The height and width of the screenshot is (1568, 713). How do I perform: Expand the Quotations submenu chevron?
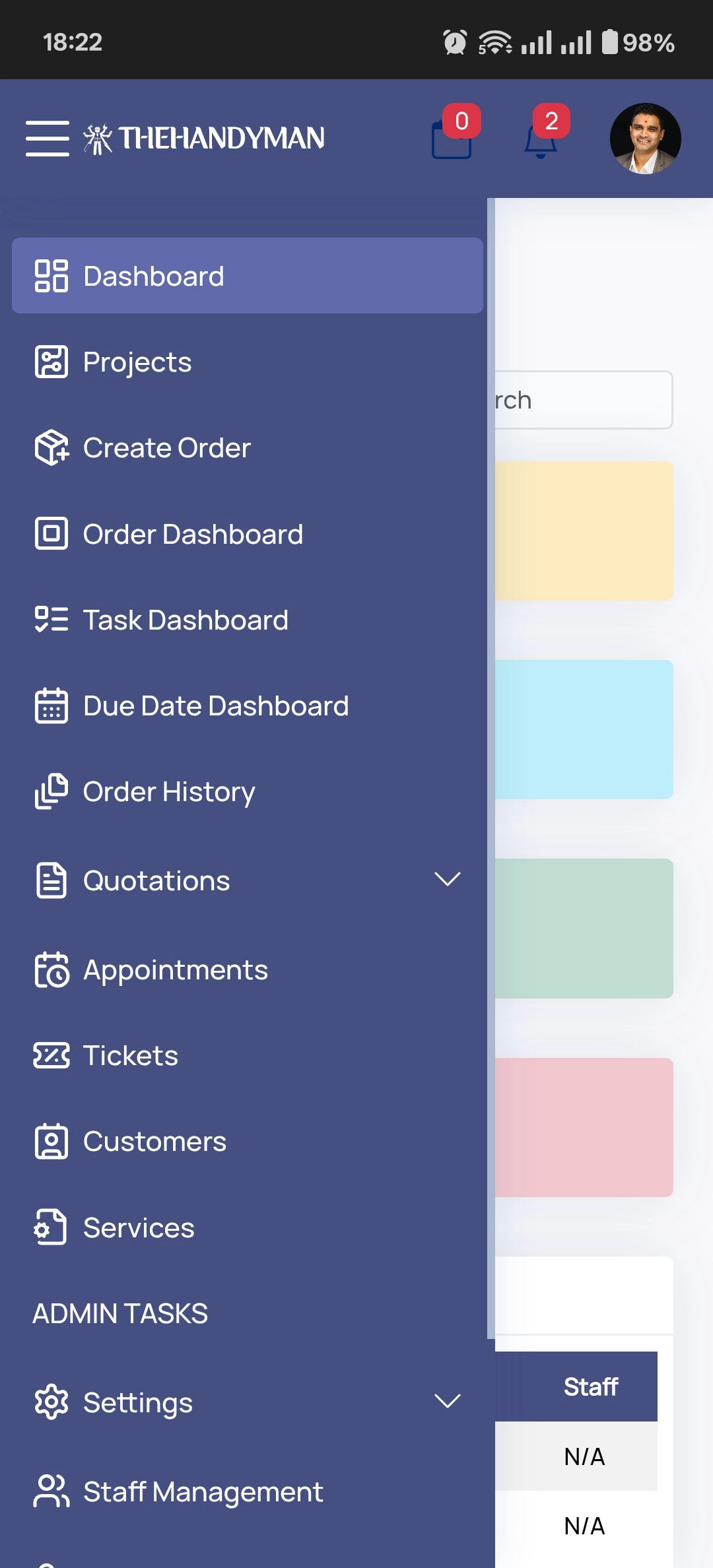point(448,880)
